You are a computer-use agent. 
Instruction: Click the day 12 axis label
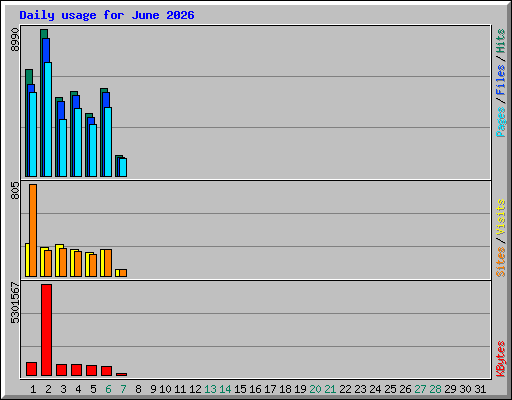click(195, 389)
